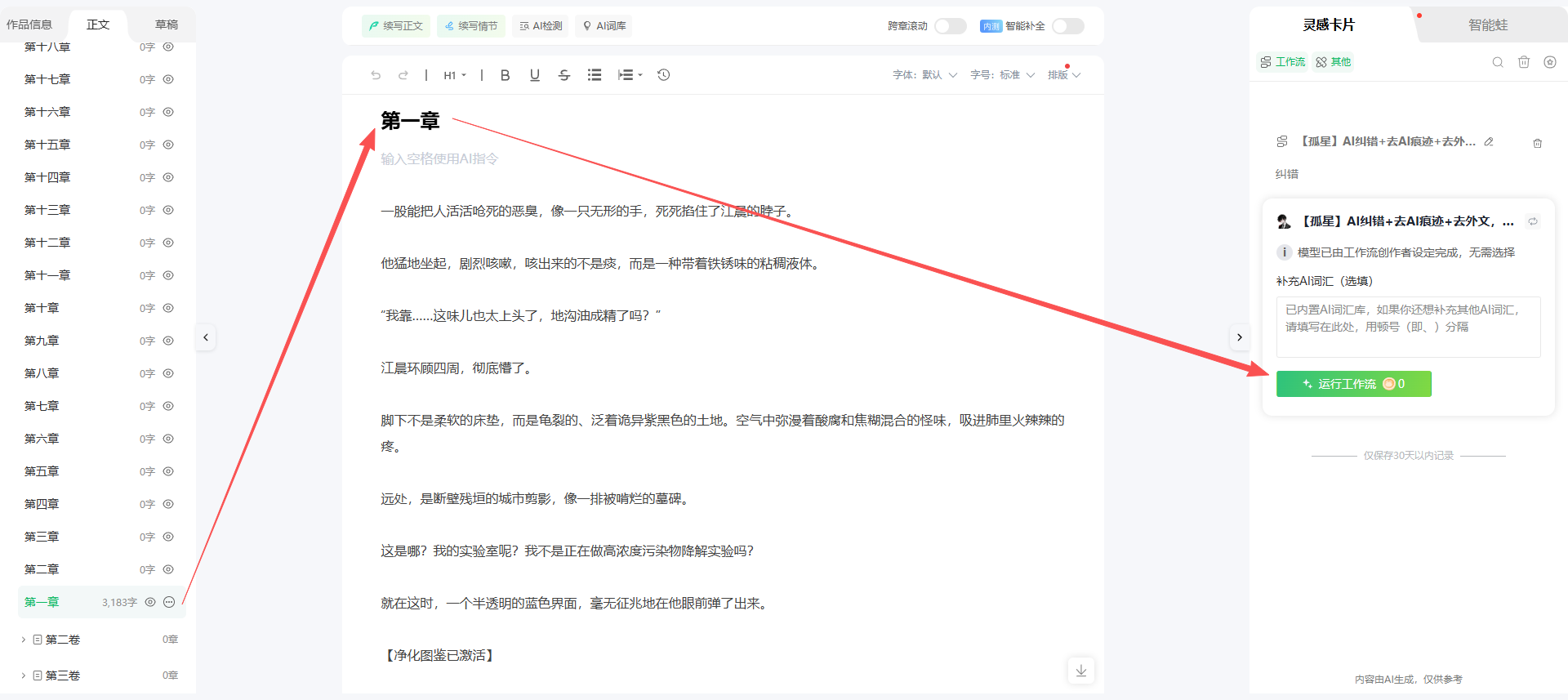Delete the 孤星 workflow record
The width and height of the screenshot is (1568, 700).
coord(1538,143)
